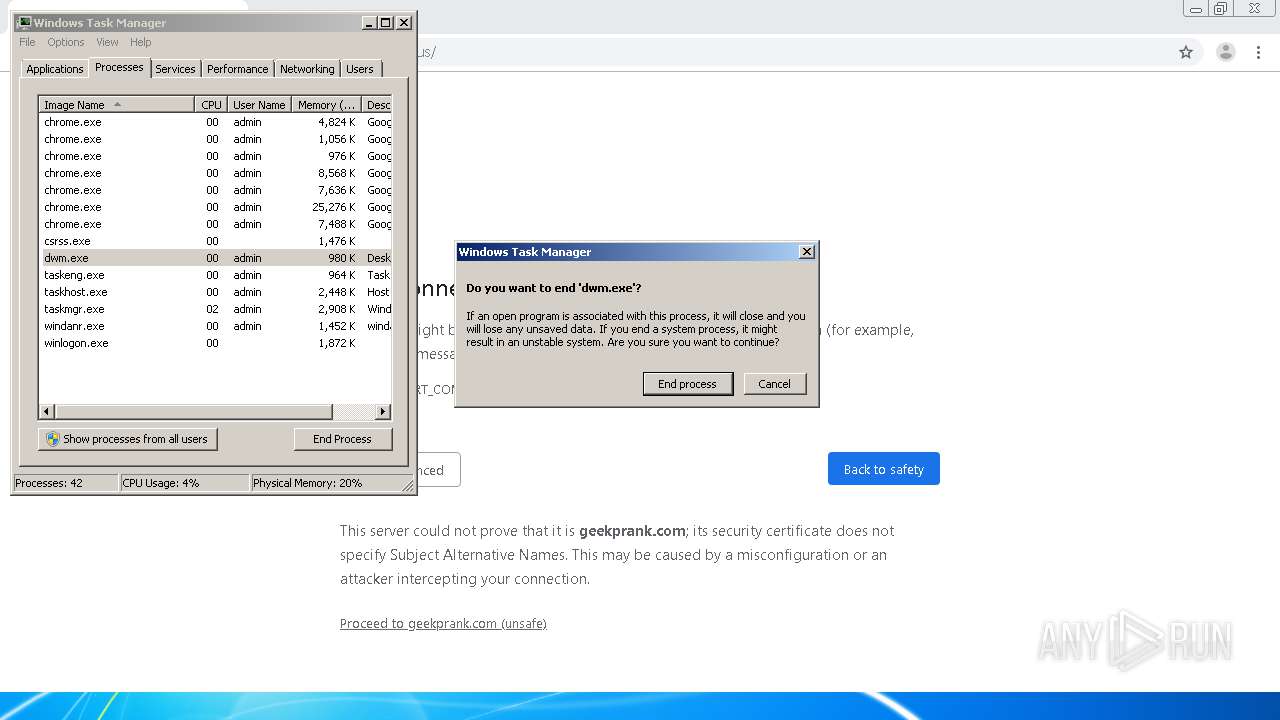Select the Processes tab
This screenshot has height=720, width=1280.
[119, 67]
